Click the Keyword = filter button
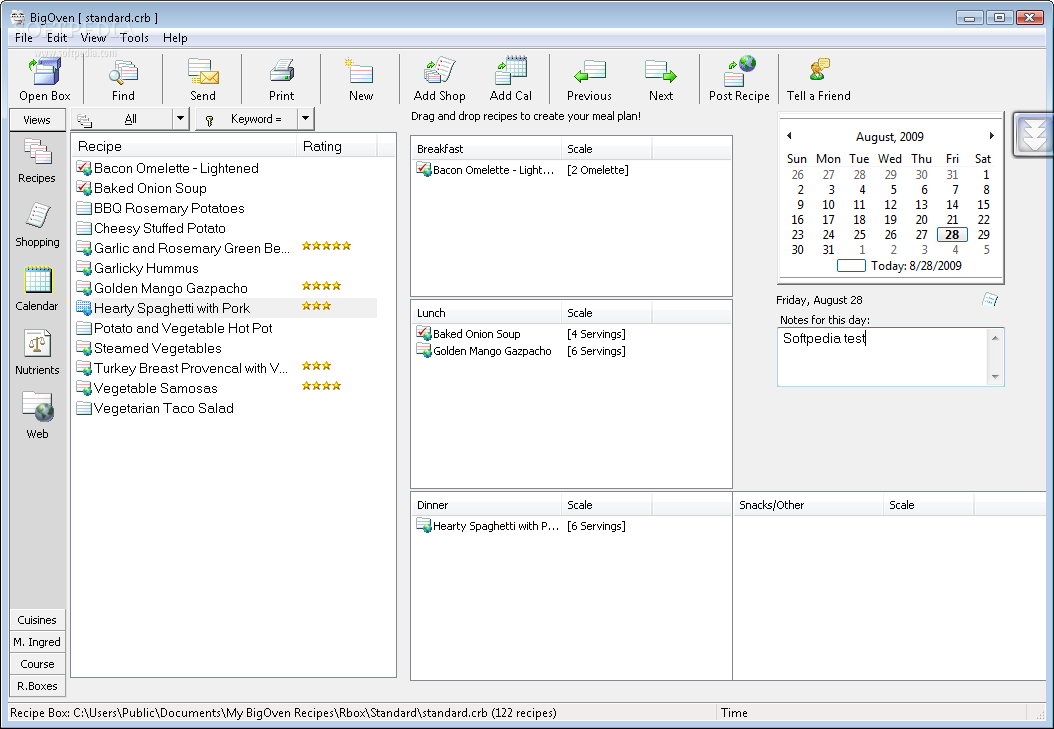The width and height of the screenshot is (1054, 729). pos(247,119)
